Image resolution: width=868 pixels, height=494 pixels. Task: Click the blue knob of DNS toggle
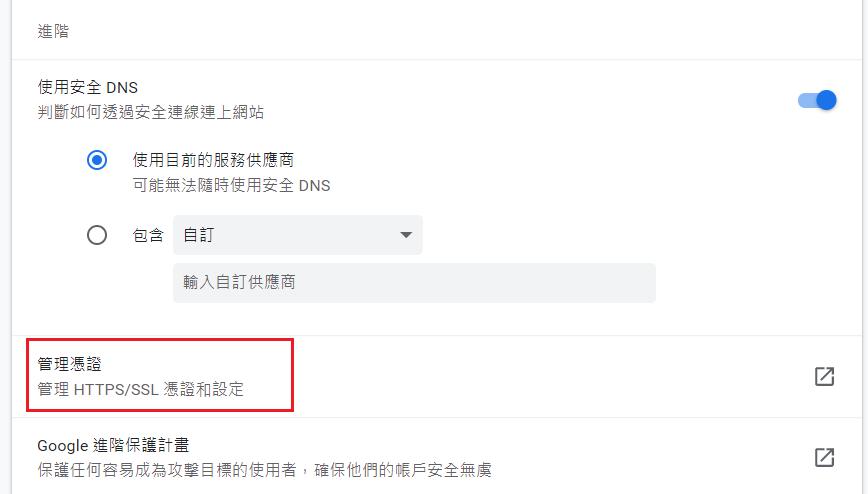[x=826, y=100]
